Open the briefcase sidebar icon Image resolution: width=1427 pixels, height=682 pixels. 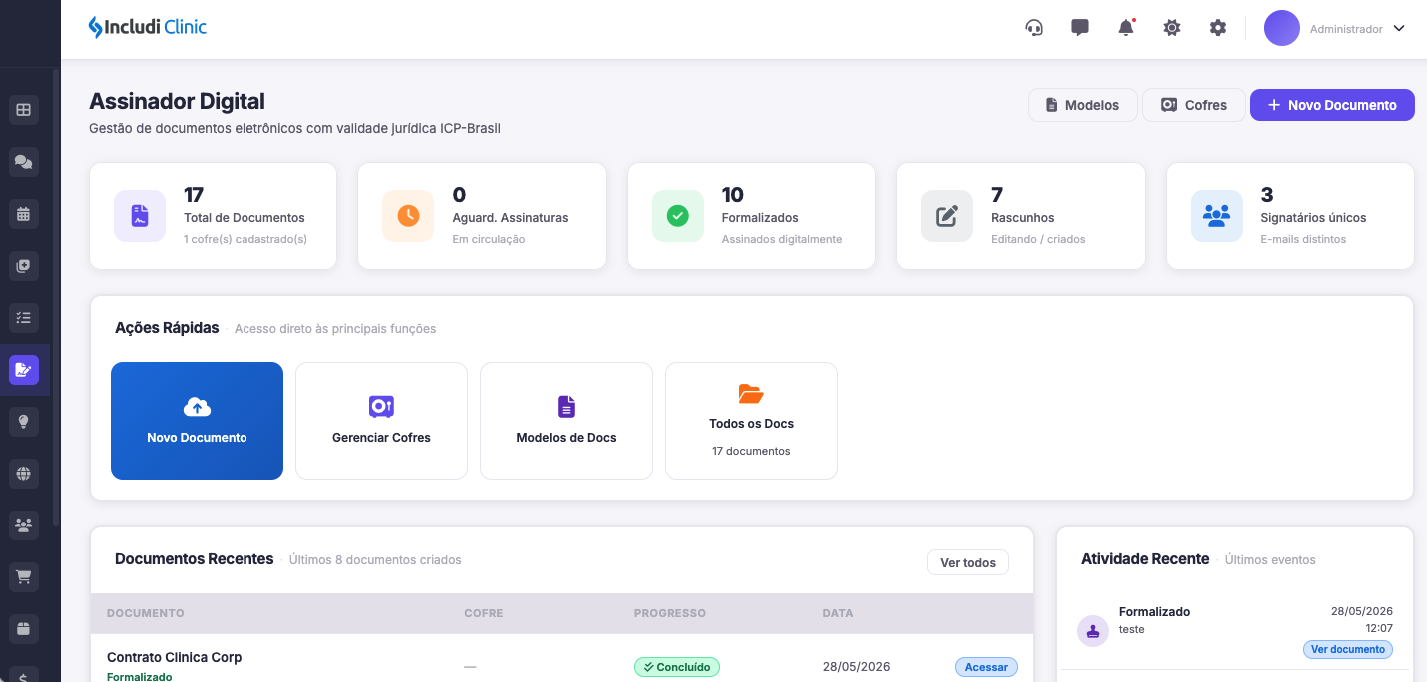(24, 629)
